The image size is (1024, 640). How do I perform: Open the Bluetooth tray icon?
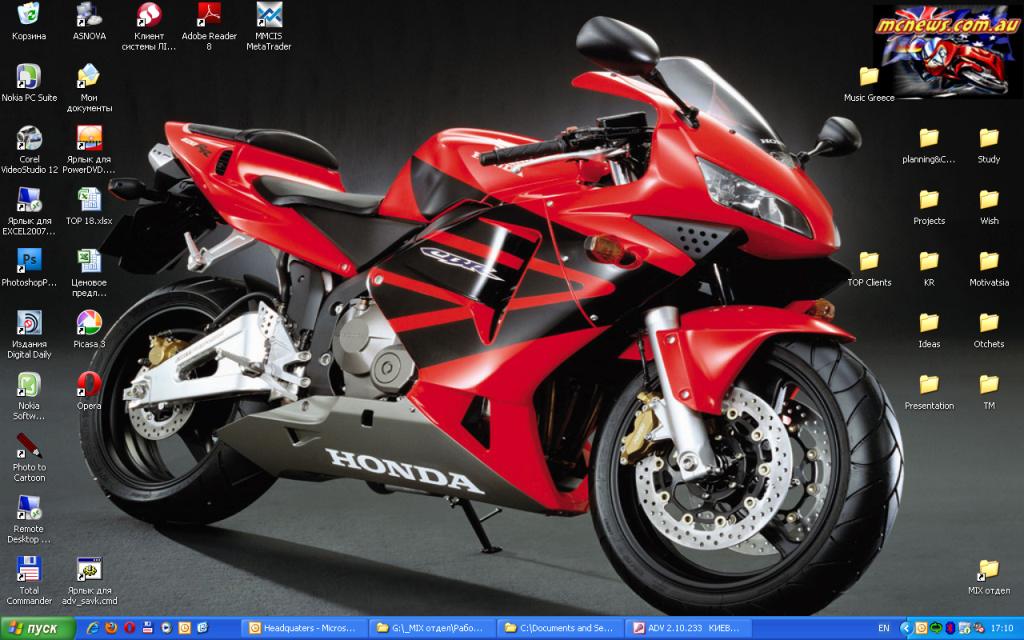tap(950, 628)
